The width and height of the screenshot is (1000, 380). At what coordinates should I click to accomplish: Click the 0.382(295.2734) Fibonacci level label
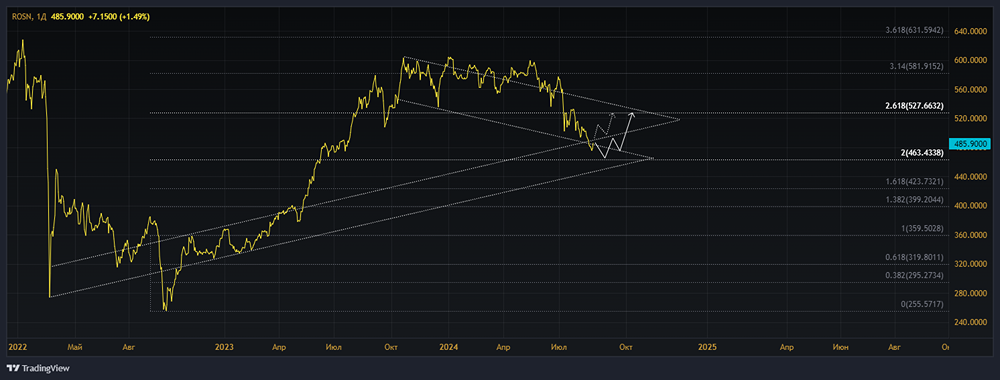pyautogui.click(x=915, y=275)
